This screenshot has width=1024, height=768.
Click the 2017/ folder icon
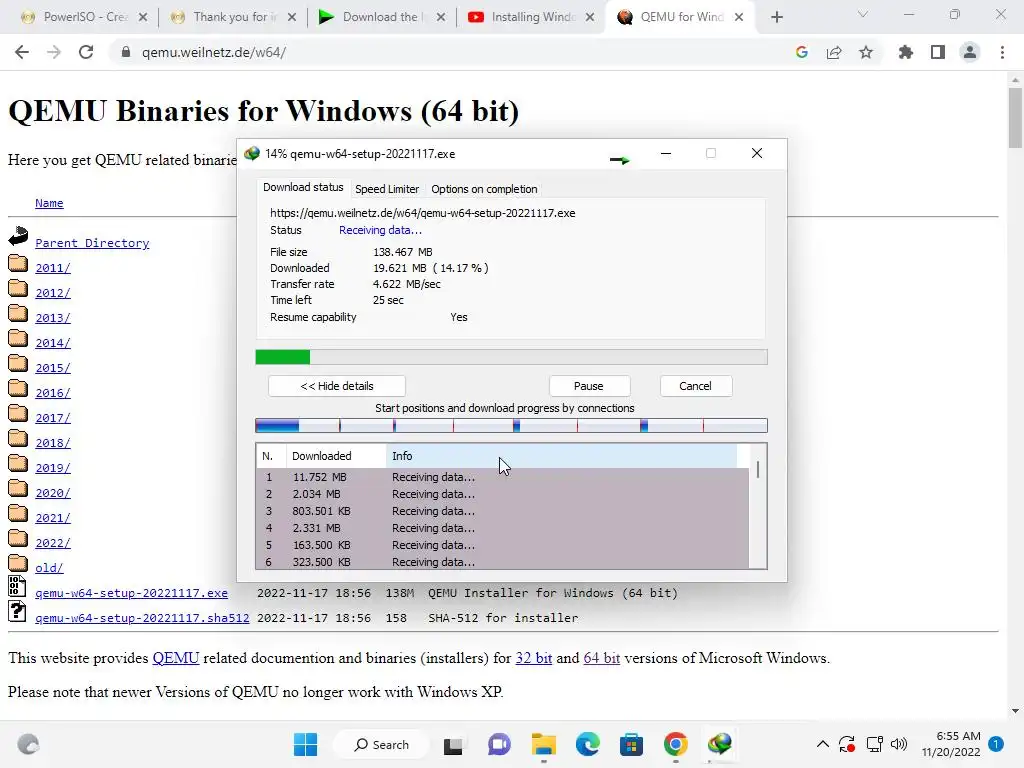pos(18,413)
